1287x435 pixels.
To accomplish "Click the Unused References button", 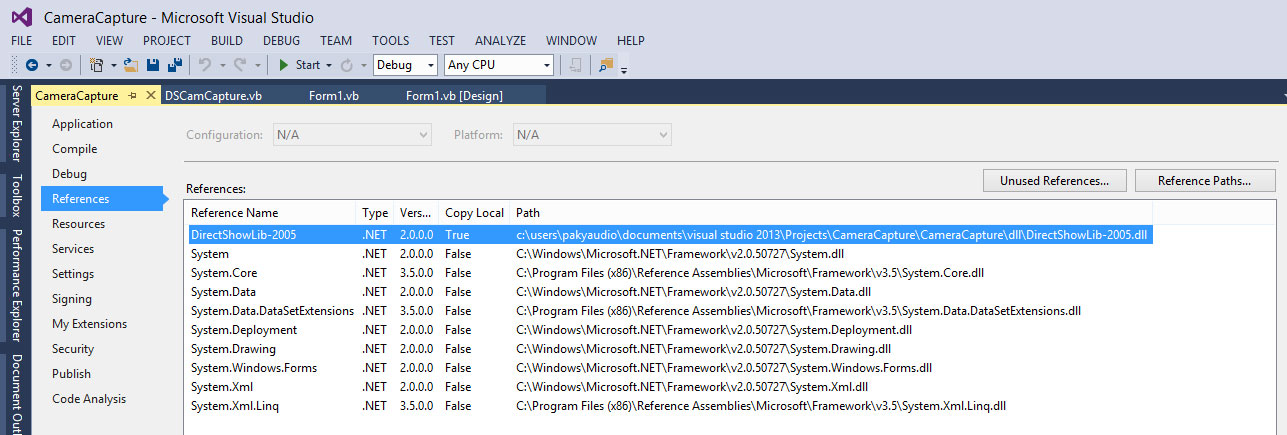I will (x=1054, y=181).
